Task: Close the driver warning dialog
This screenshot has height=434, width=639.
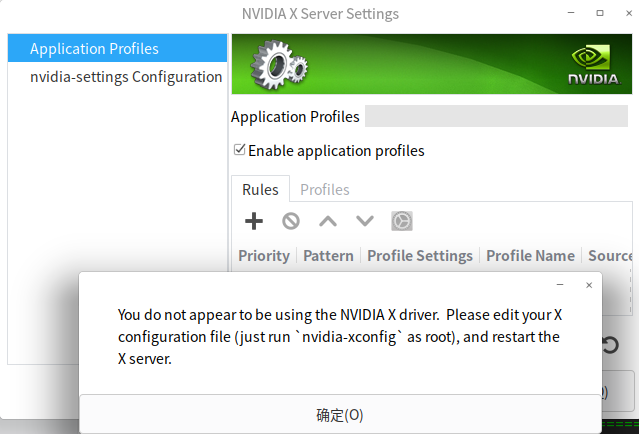Action: (x=589, y=285)
